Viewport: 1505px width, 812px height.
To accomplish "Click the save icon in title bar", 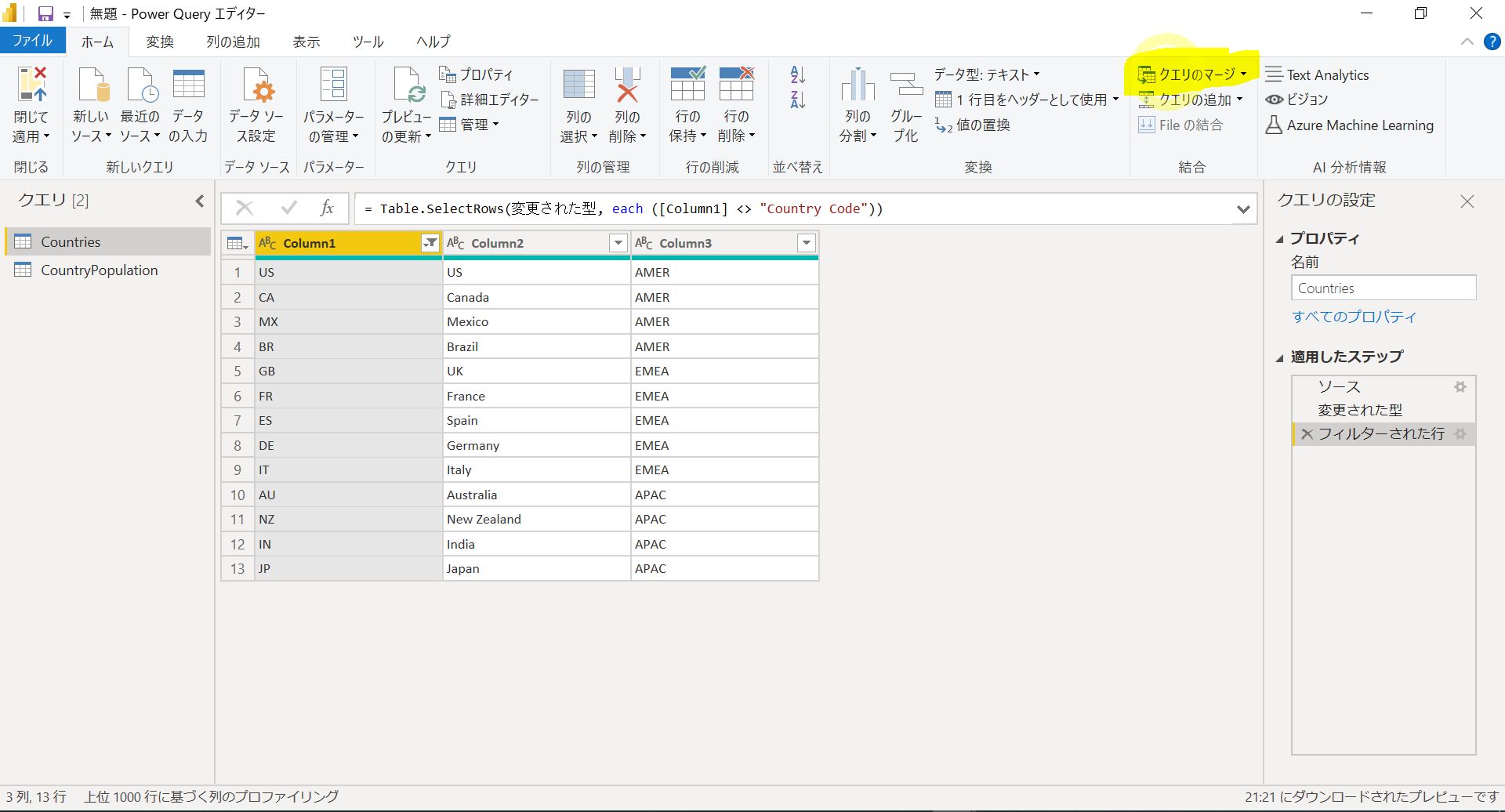I will tap(45, 13).
